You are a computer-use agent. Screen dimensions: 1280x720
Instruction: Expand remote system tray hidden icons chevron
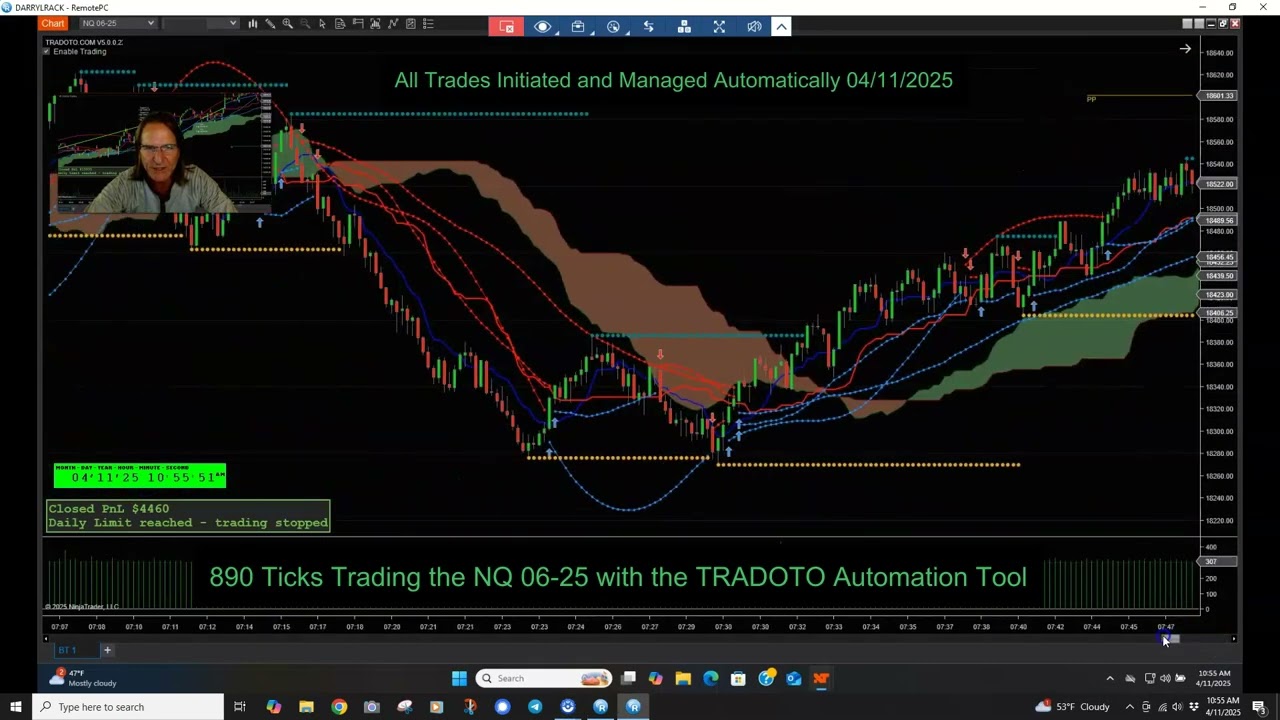click(x=1110, y=678)
